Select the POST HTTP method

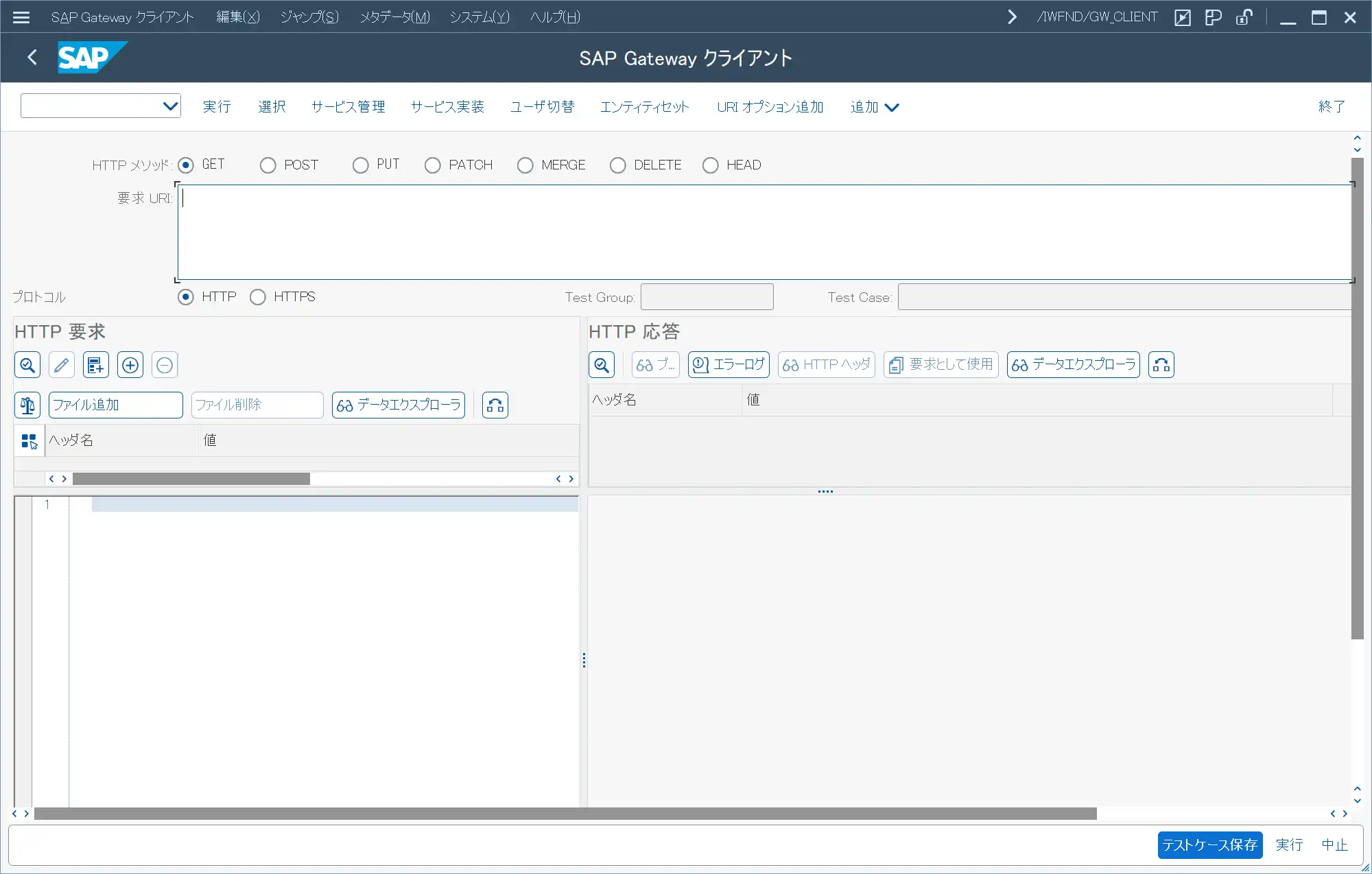click(268, 165)
